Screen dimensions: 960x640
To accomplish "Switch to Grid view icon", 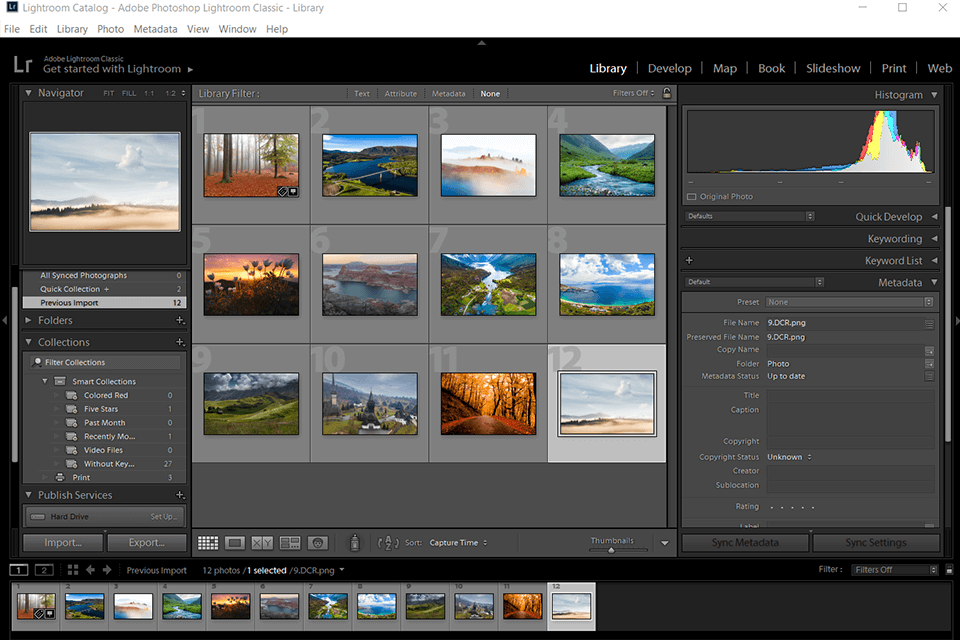I will 208,543.
